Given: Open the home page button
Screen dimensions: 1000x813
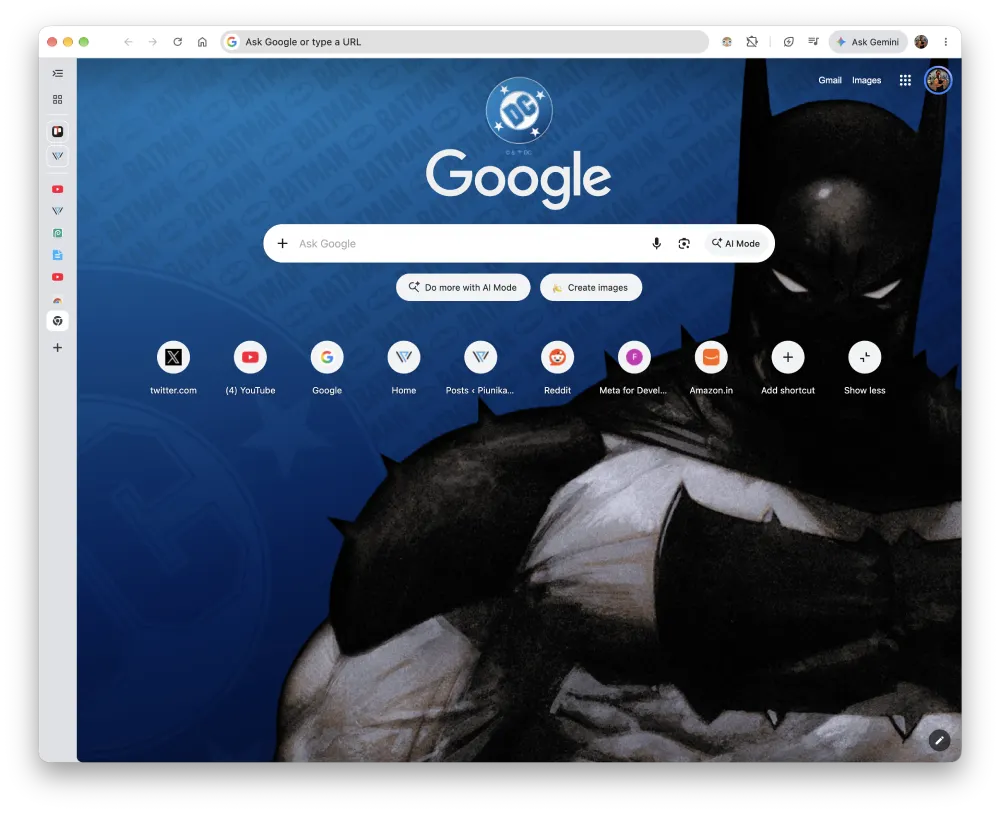Looking at the screenshot, I should click(202, 42).
